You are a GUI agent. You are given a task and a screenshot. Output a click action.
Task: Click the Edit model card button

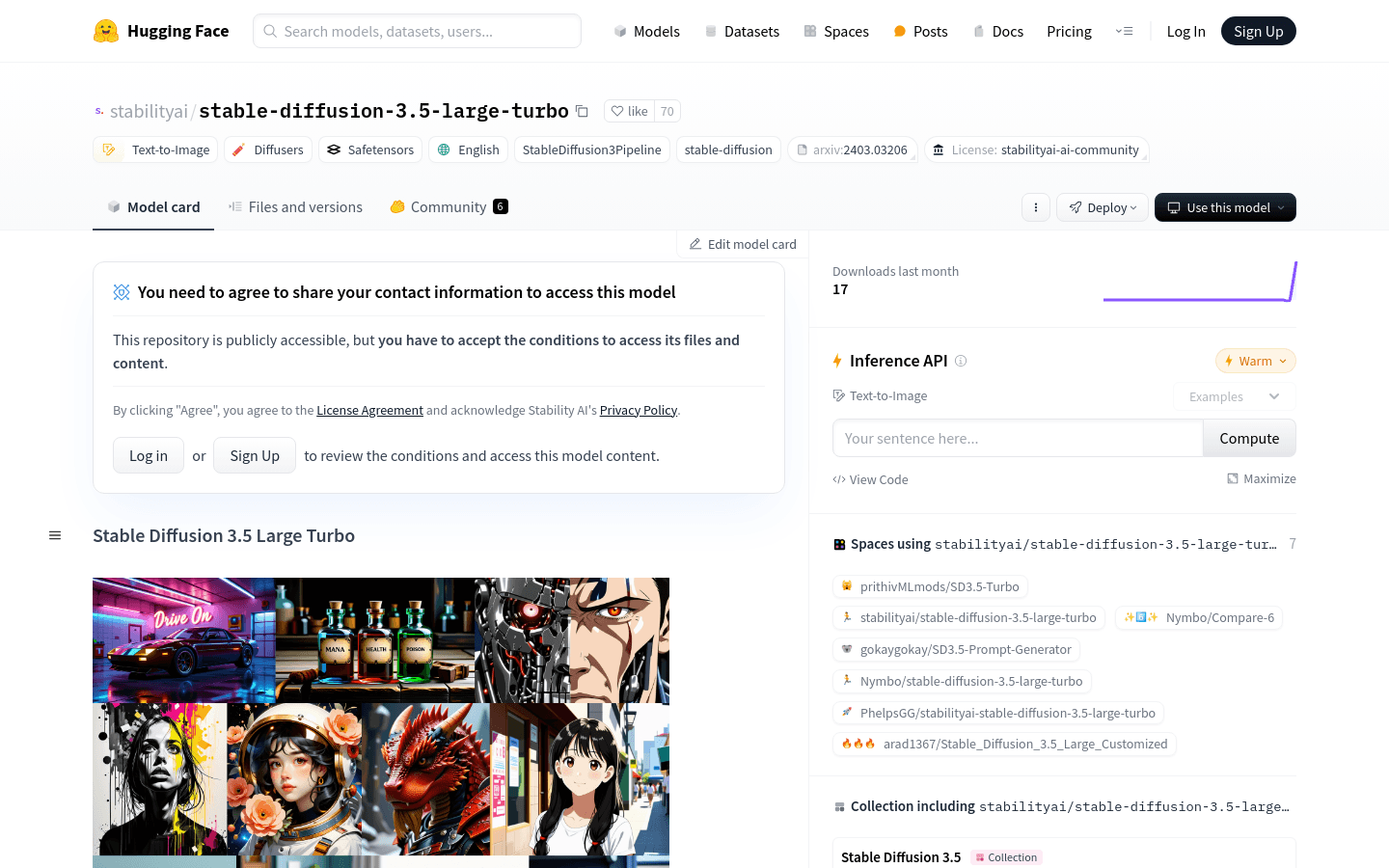(743, 244)
